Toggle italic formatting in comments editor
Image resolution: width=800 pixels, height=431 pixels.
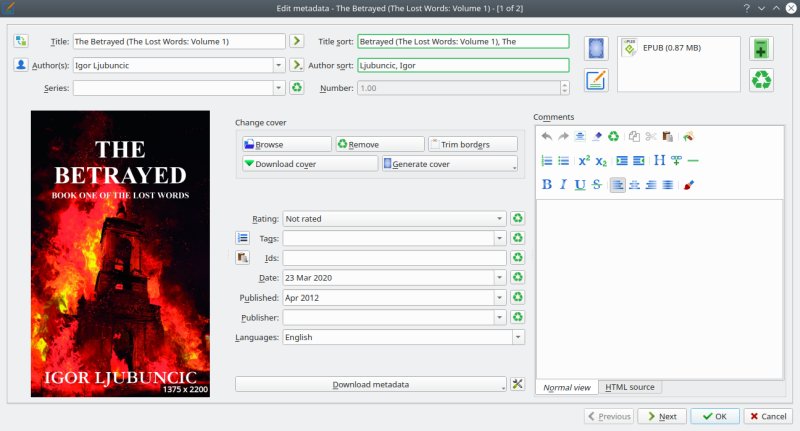[563, 184]
